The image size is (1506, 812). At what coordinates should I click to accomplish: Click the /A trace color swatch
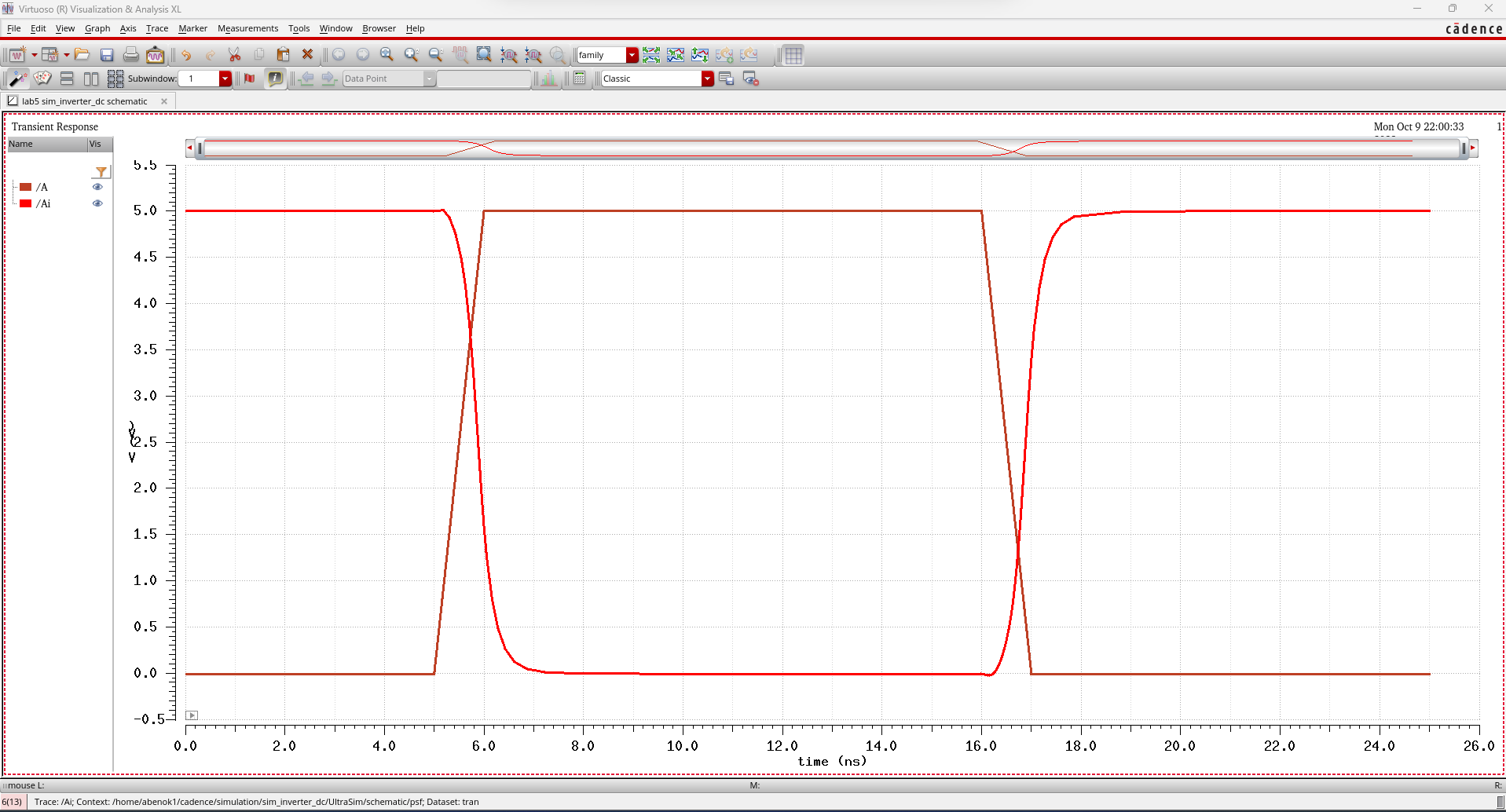click(26, 187)
